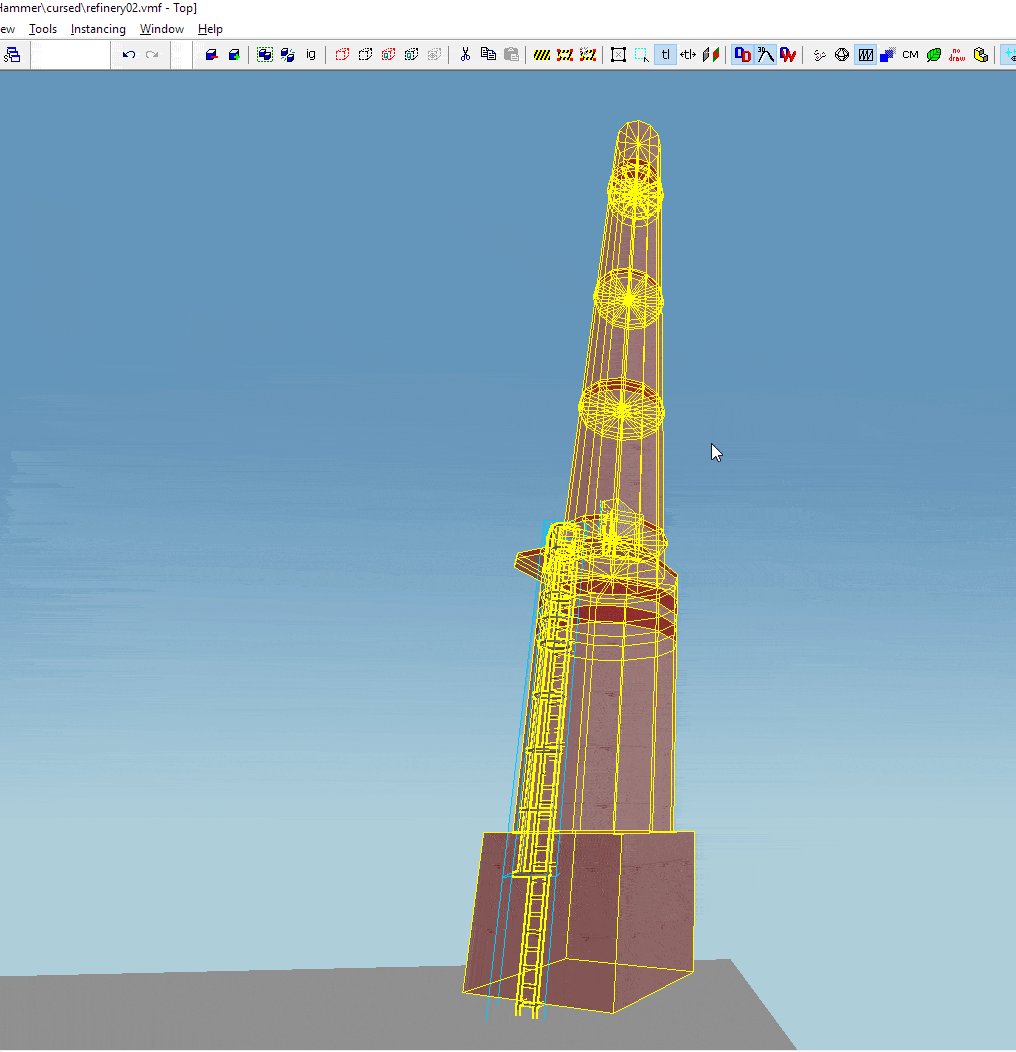Image resolution: width=1016 pixels, height=1052 pixels.
Task: Cut selection with the scissors icon
Action: [x=465, y=54]
